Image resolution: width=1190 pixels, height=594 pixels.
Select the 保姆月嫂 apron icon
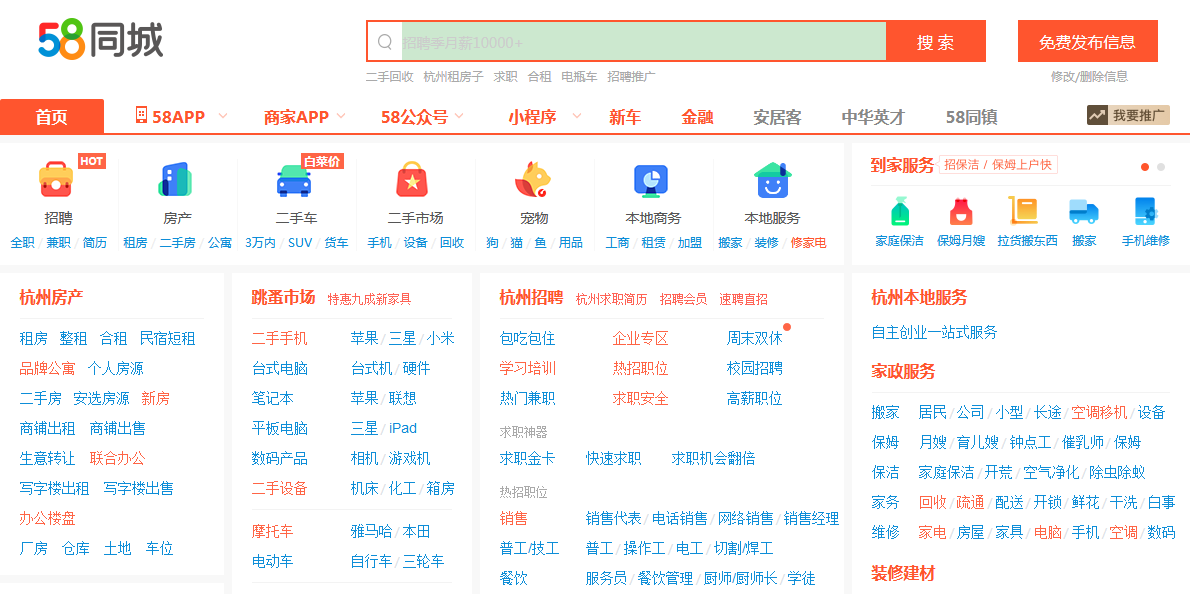(961, 212)
